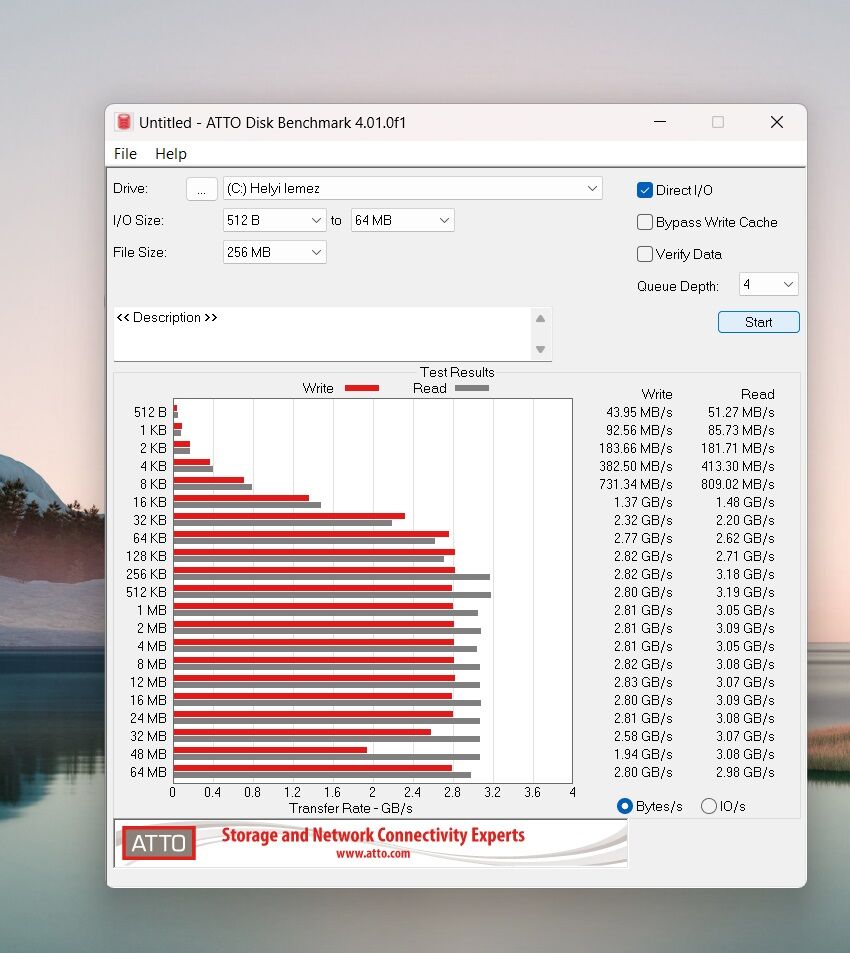Click the red write bar for 48 MB
The height and width of the screenshot is (953, 850).
[x=270, y=750]
